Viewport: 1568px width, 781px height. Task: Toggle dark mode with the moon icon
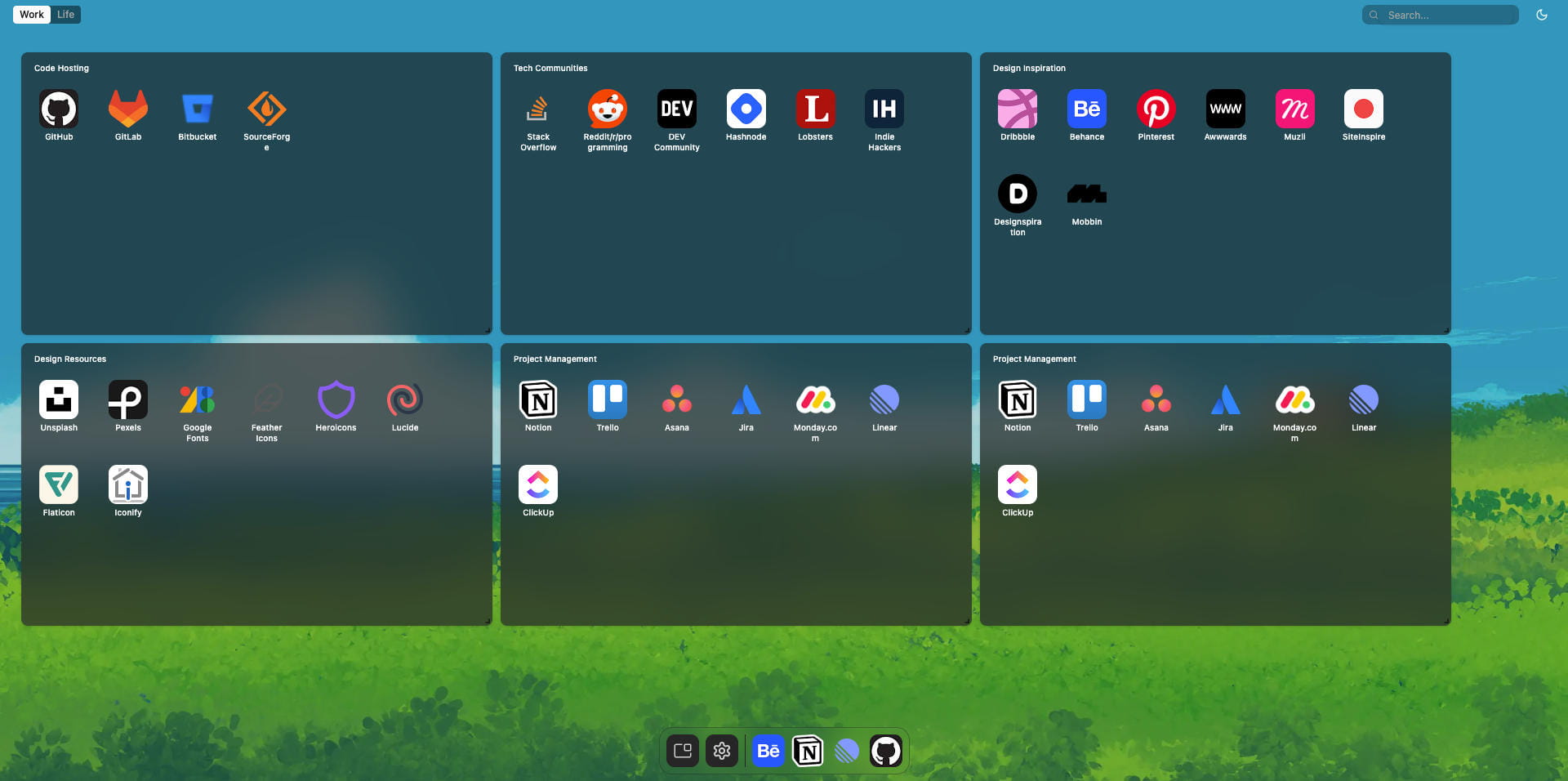tap(1541, 15)
